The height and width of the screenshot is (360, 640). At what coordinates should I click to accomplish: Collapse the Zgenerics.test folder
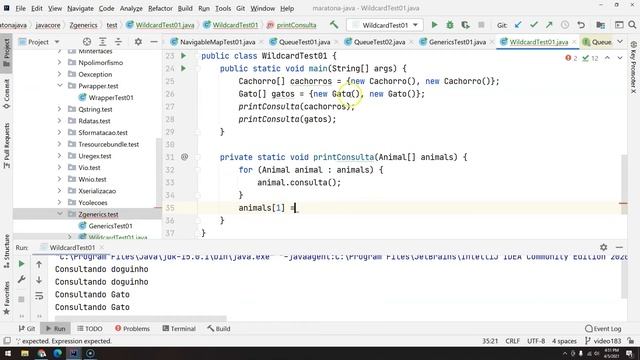(x=60, y=214)
